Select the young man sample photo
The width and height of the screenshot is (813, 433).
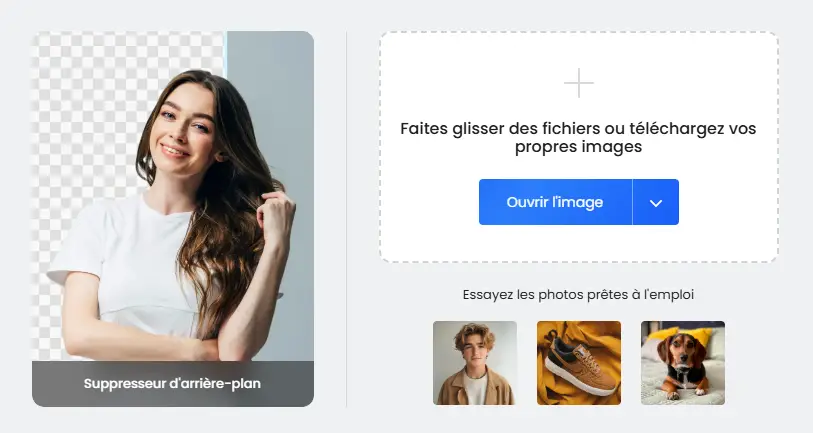475,363
